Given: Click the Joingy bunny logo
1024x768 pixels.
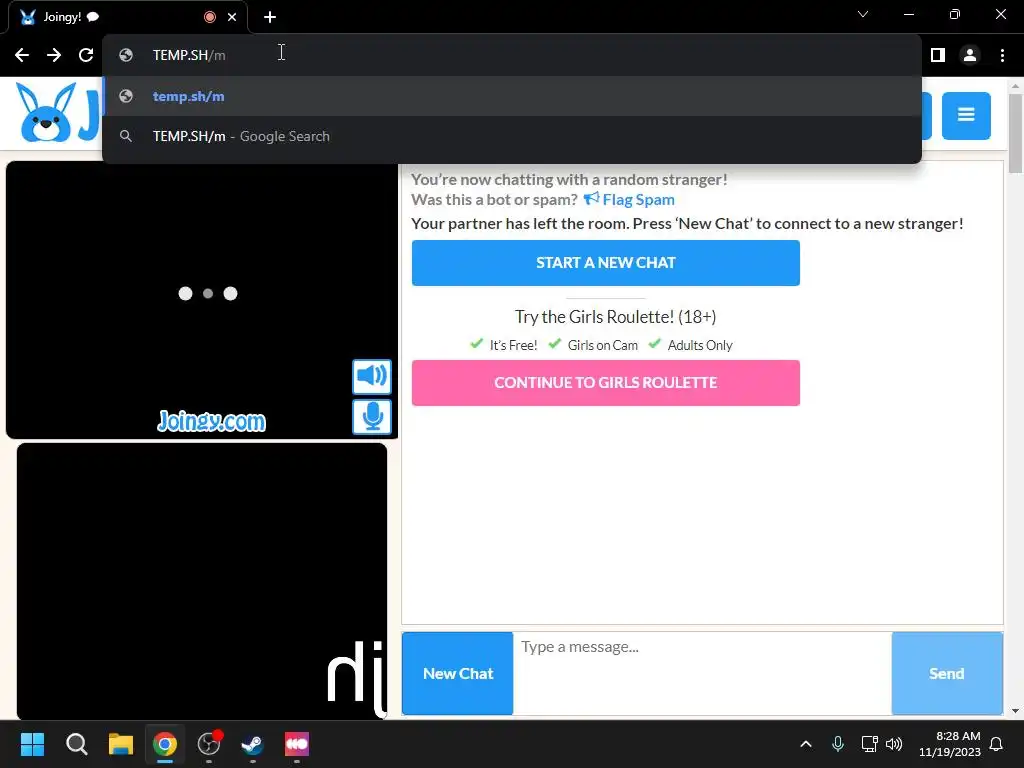Looking at the screenshot, I should point(46,113).
